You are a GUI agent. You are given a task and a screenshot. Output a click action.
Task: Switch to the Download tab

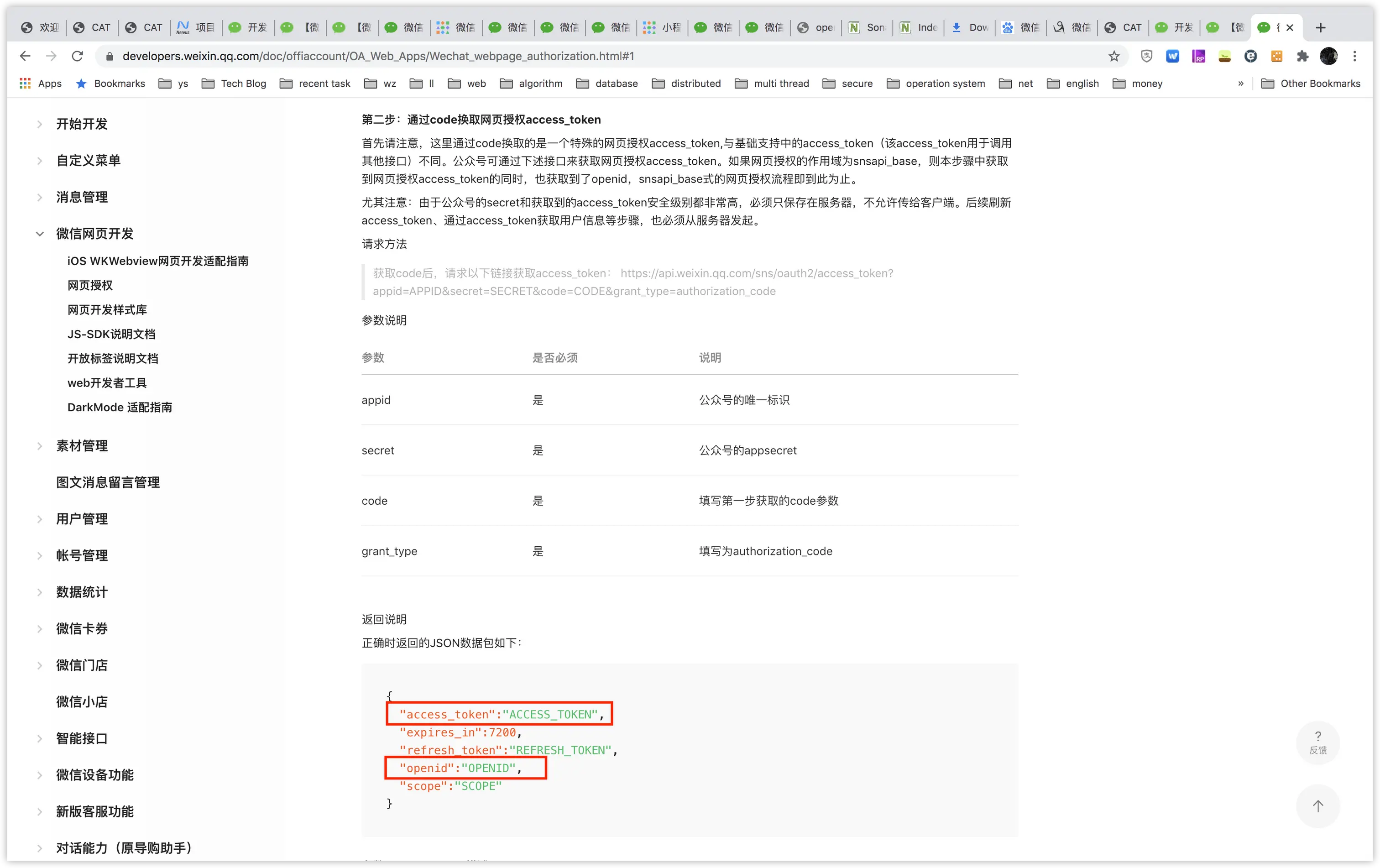[x=971, y=27]
